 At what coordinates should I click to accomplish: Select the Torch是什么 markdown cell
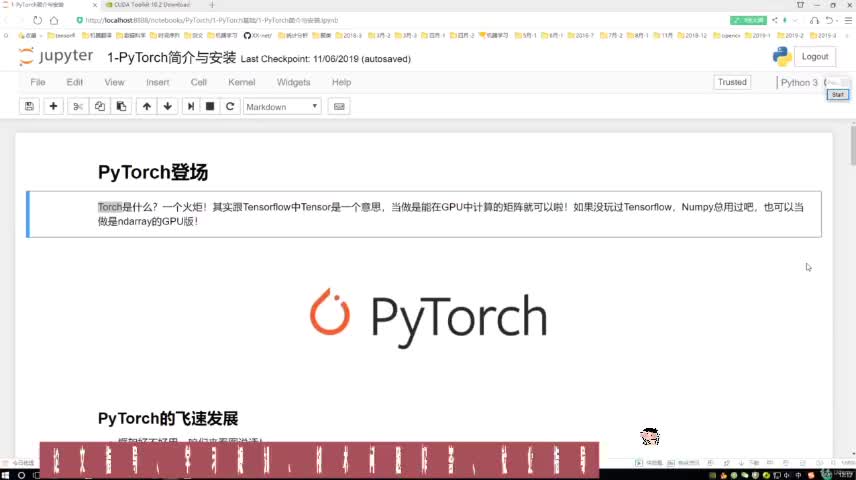coord(424,214)
